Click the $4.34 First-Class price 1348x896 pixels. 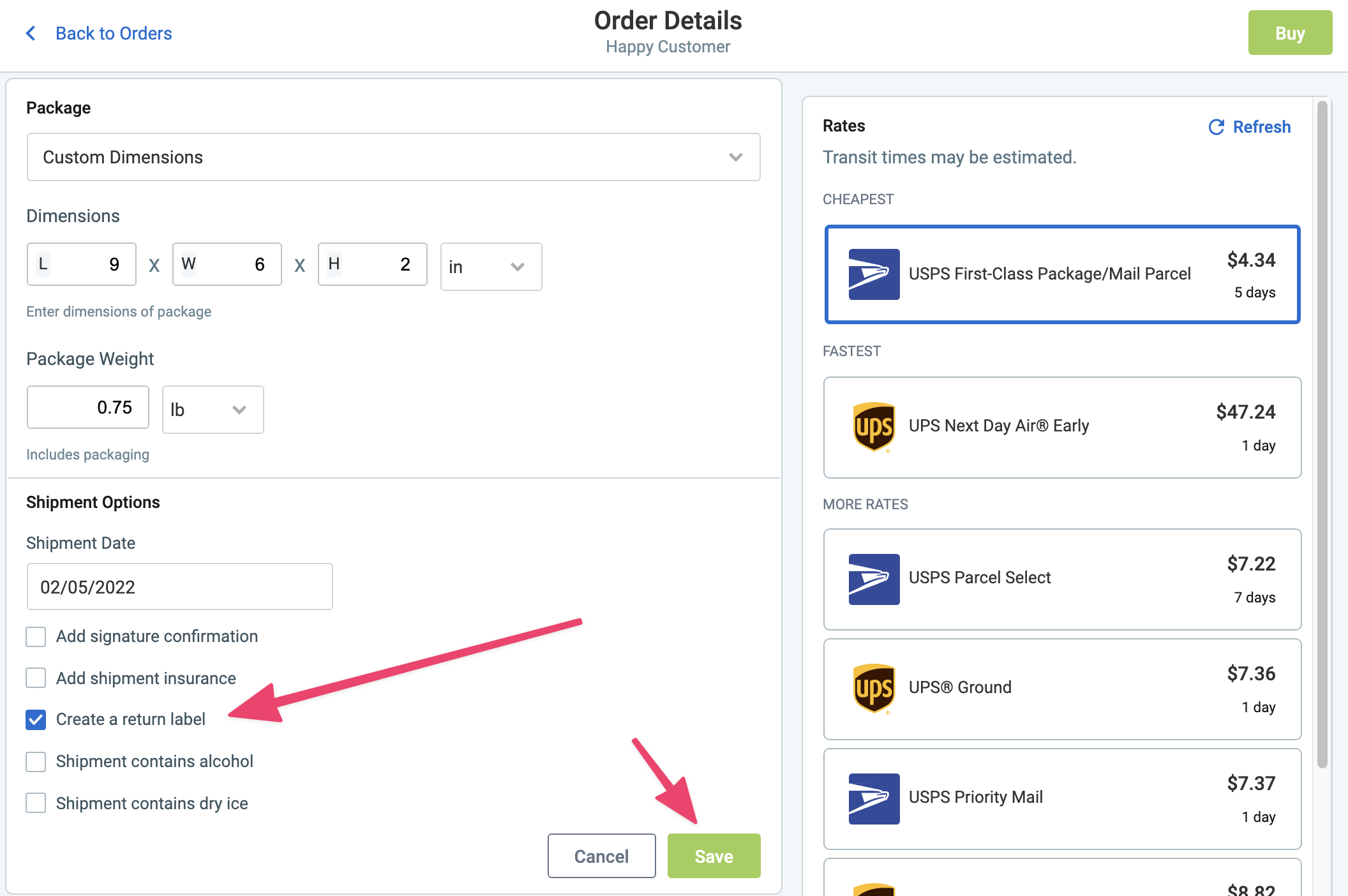coord(1251,260)
